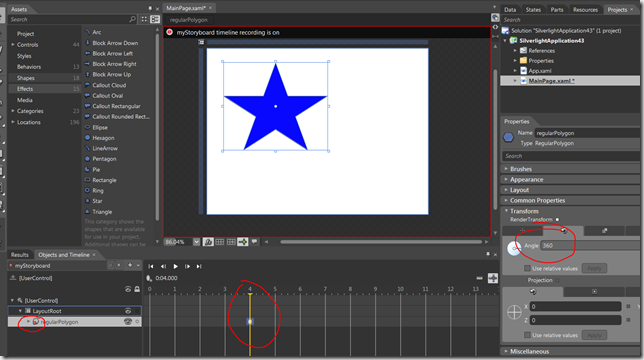Expand the Controls asset category
The height and width of the screenshot is (360, 644).
pyautogui.click(x=13, y=44)
